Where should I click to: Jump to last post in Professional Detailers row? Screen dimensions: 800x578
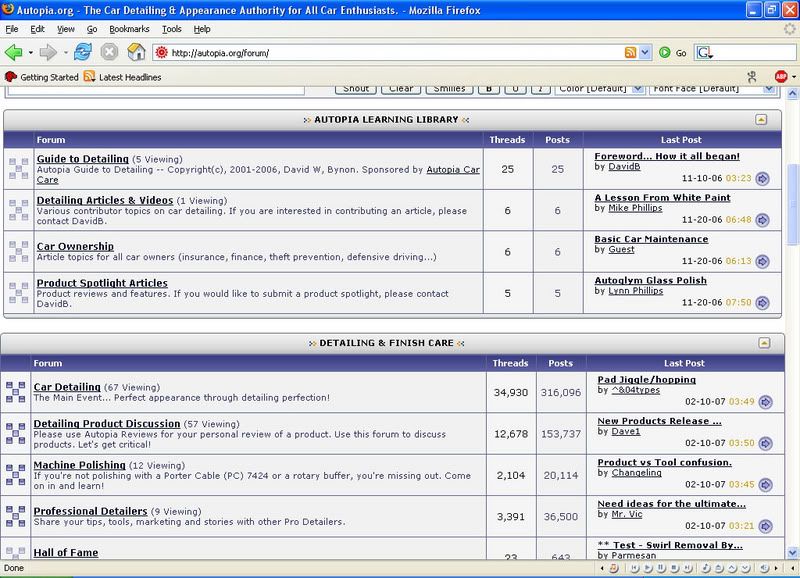[x=765, y=526]
